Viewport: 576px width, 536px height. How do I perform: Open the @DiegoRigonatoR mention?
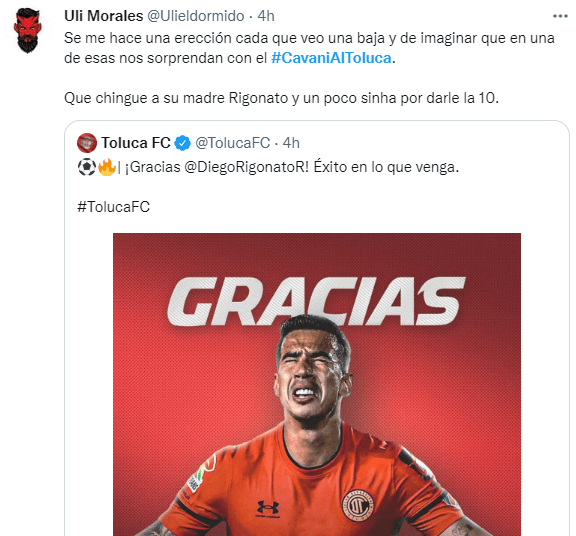click(x=246, y=167)
